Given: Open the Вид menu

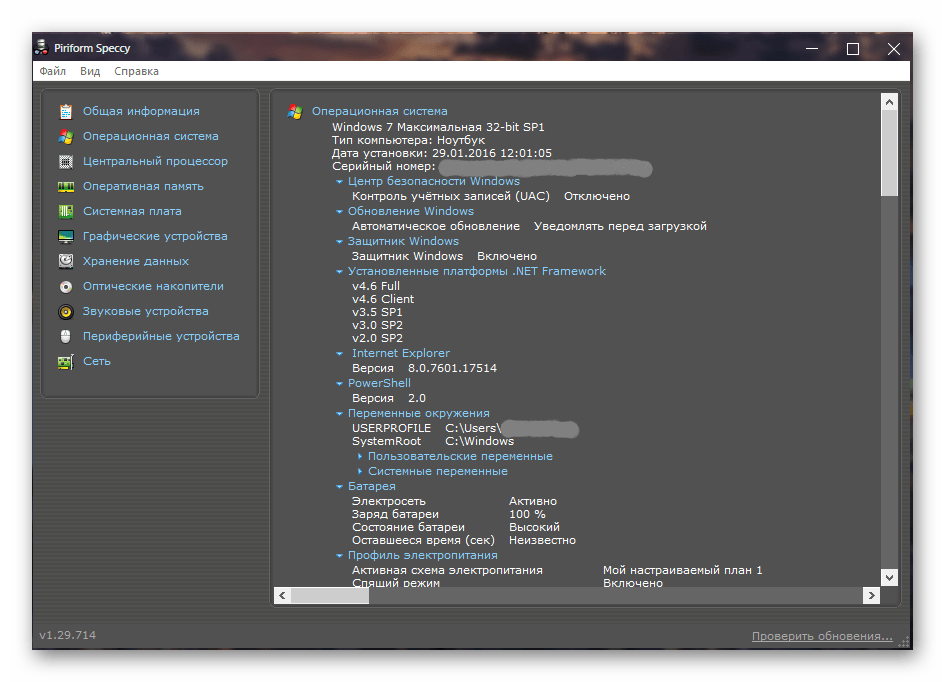Looking at the screenshot, I should (x=90, y=71).
